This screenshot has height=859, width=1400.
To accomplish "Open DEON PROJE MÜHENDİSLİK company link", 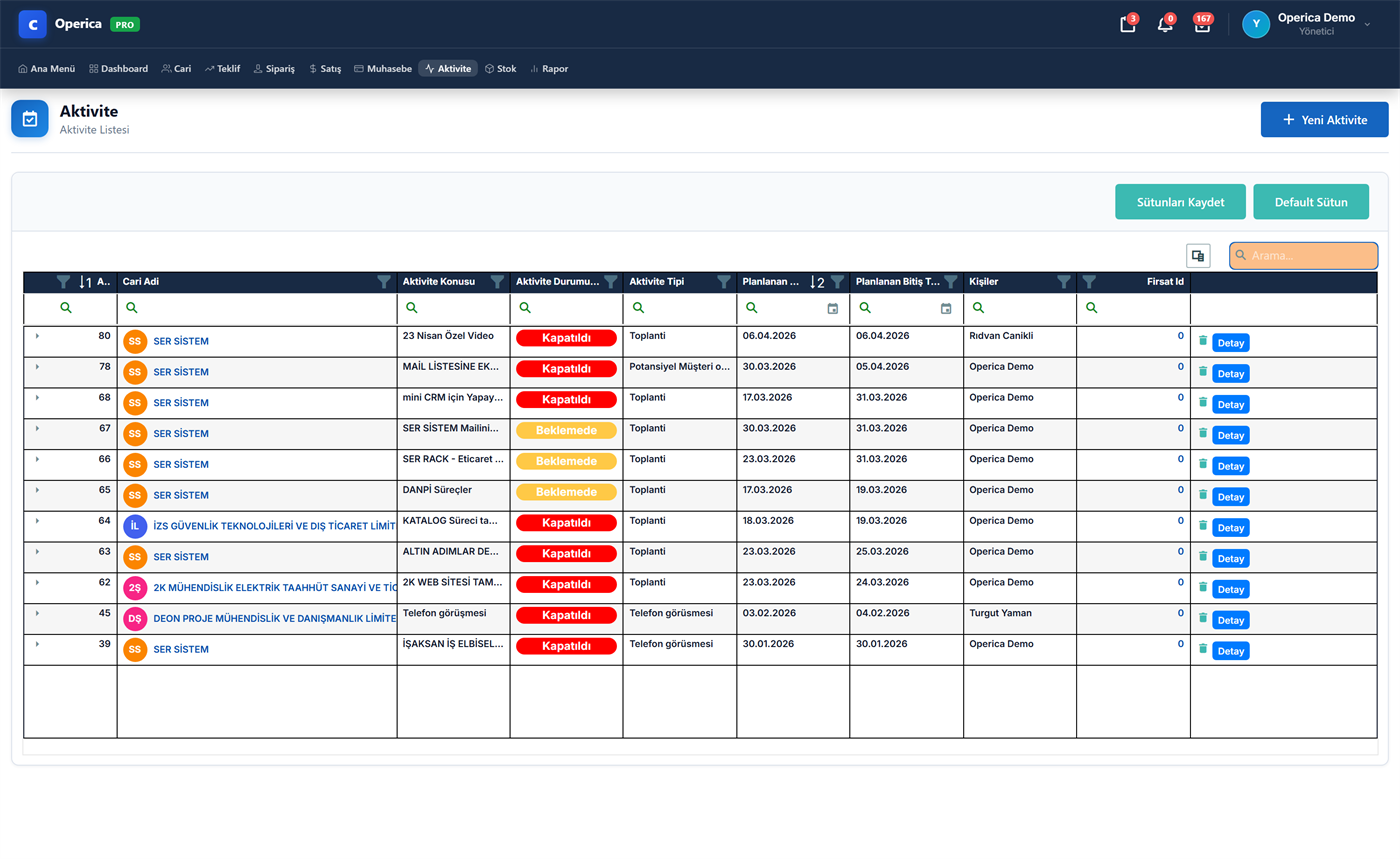I will [x=275, y=618].
